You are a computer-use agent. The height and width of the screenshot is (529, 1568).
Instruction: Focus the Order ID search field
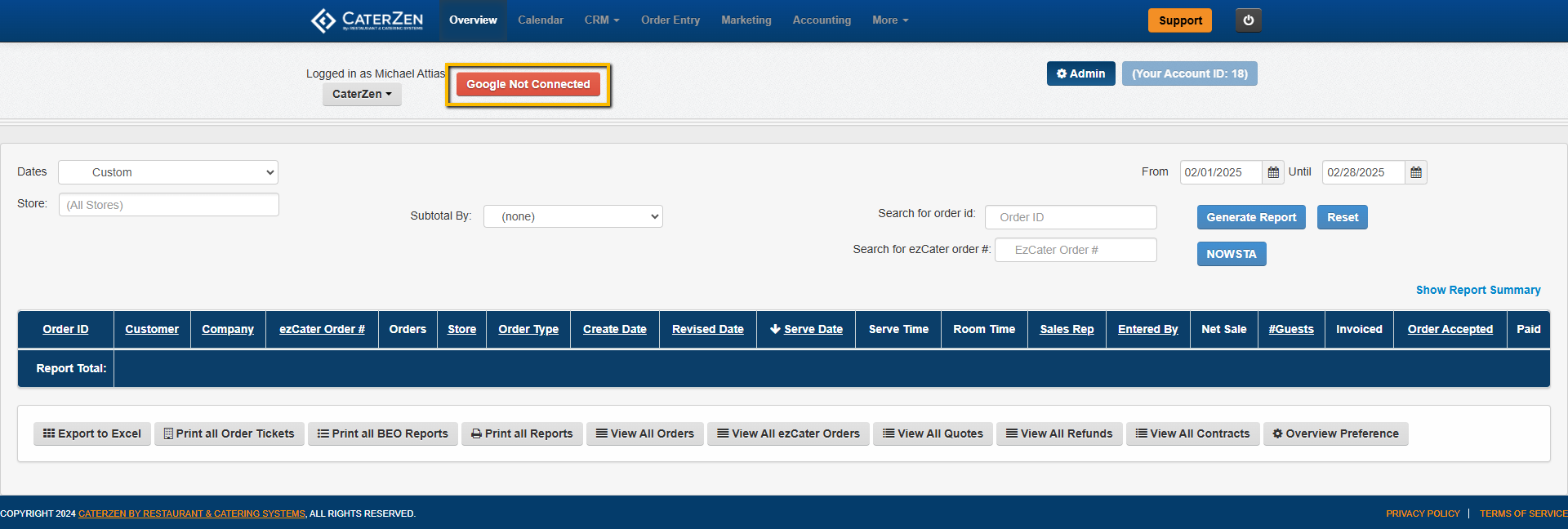tap(1071, 217)
